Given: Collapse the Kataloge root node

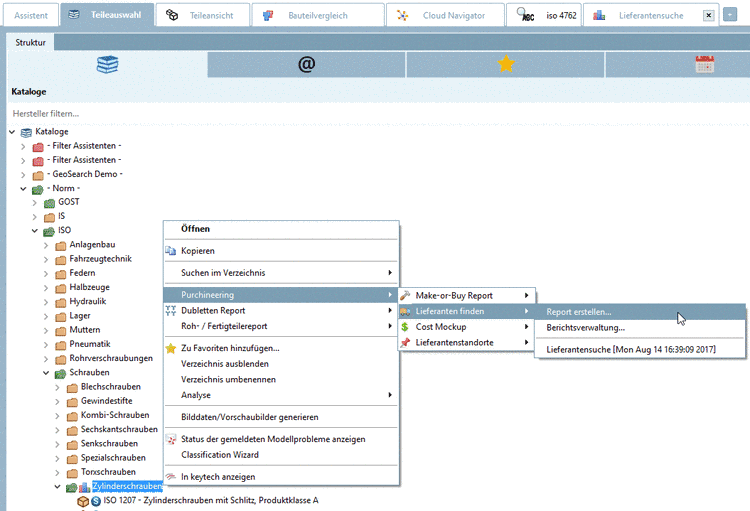Looking at the screenshot, I should click(x=12, y=132).
